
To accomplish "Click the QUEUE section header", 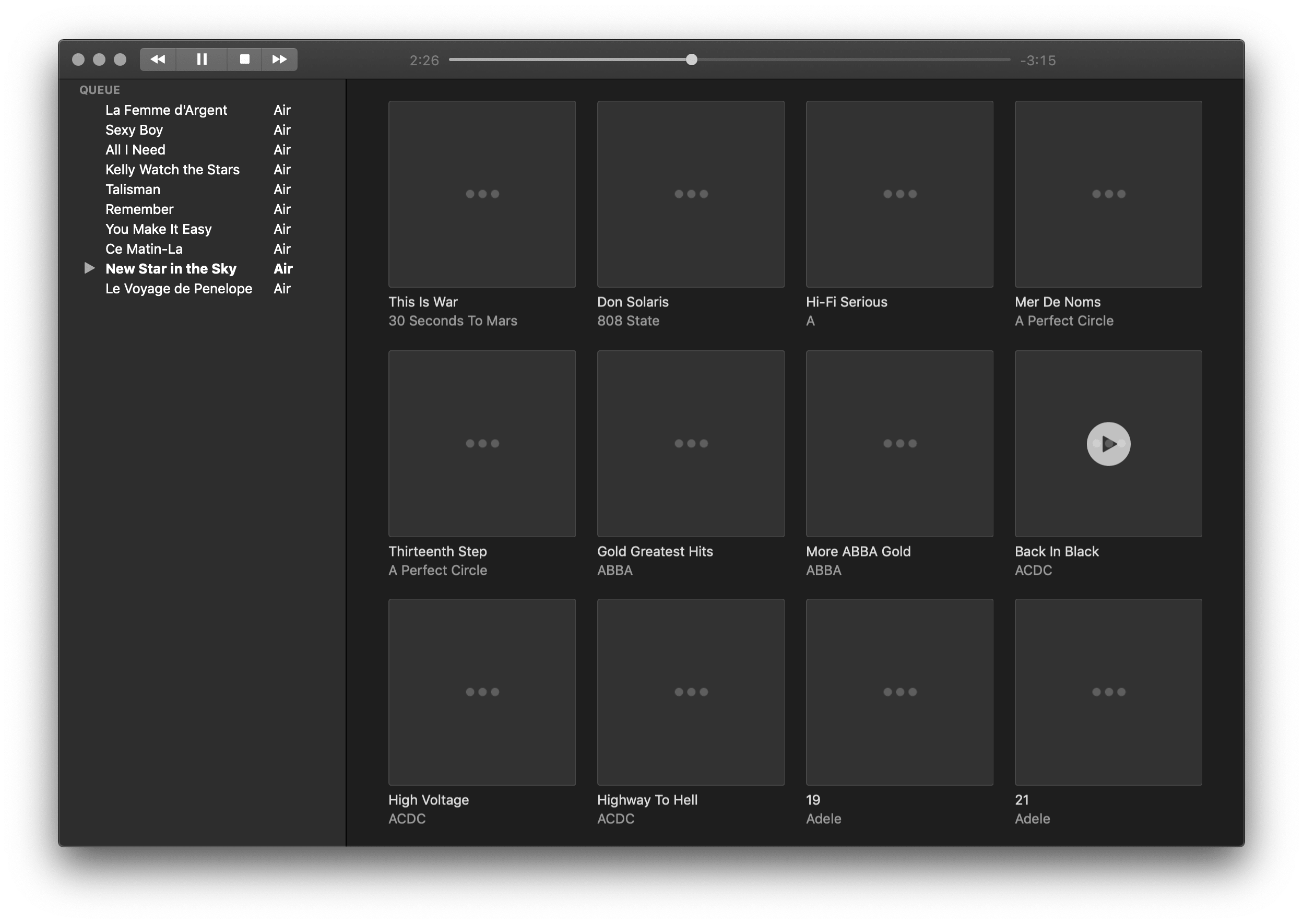I will click(99, 89).
